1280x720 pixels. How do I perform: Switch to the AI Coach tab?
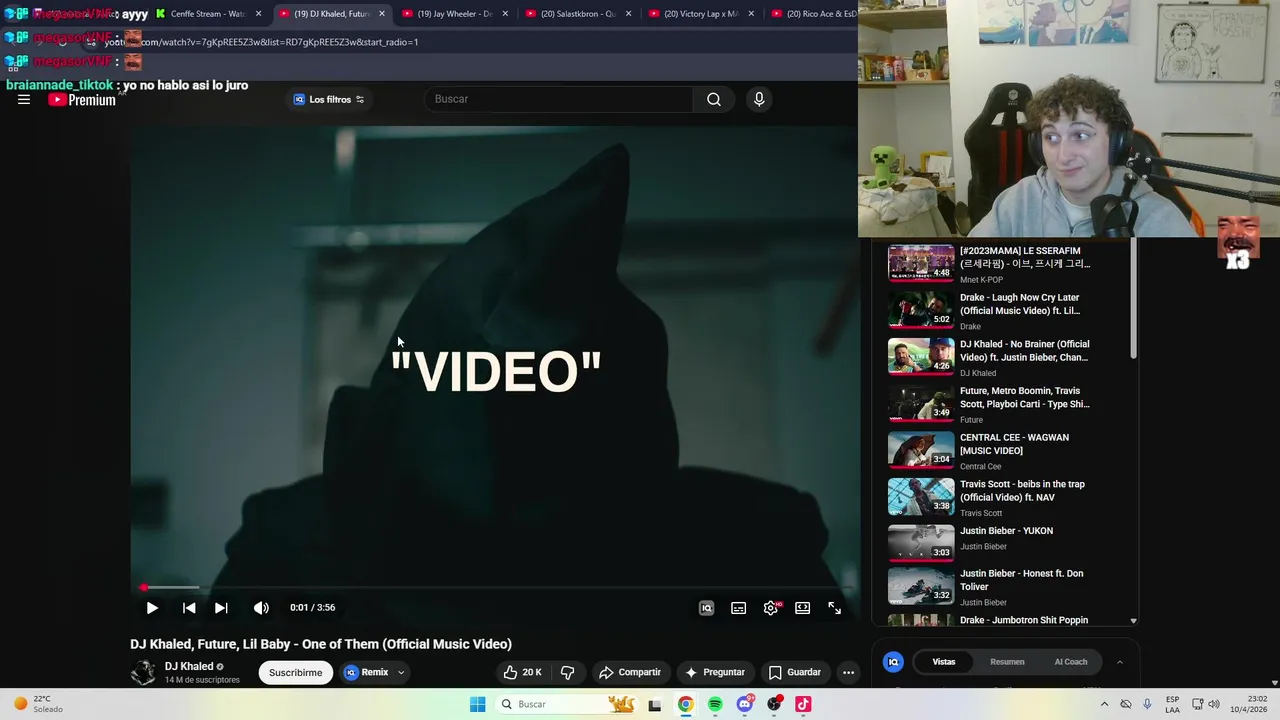[x=1071, y=662]
